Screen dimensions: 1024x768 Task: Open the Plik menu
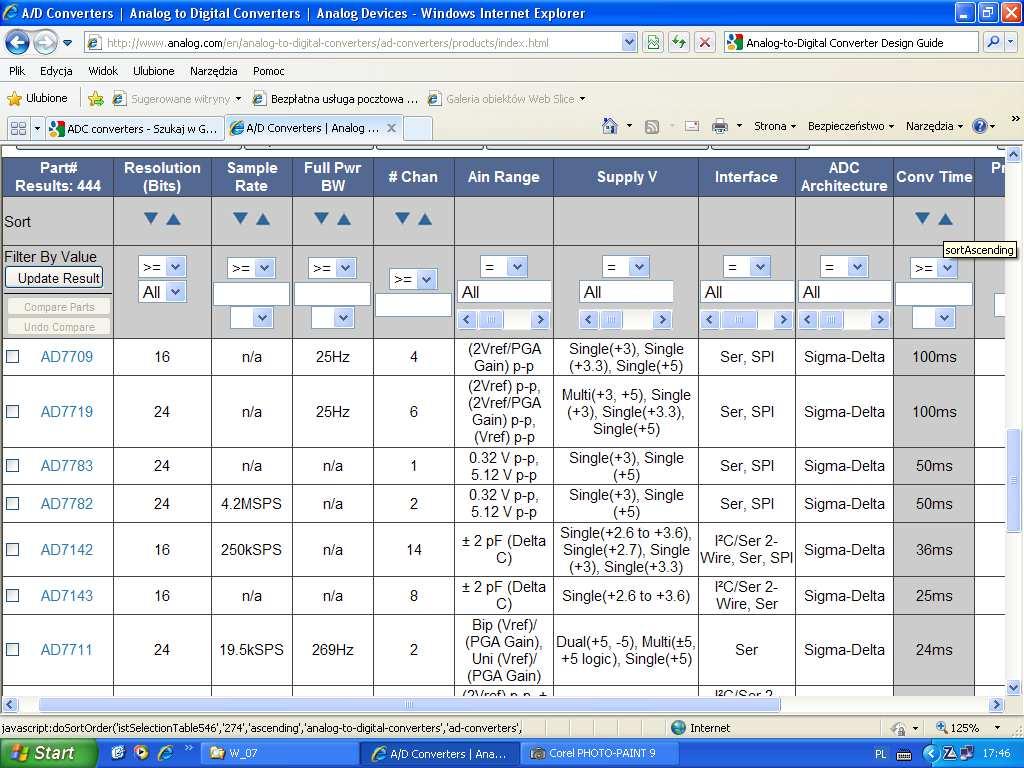(17, 71)
